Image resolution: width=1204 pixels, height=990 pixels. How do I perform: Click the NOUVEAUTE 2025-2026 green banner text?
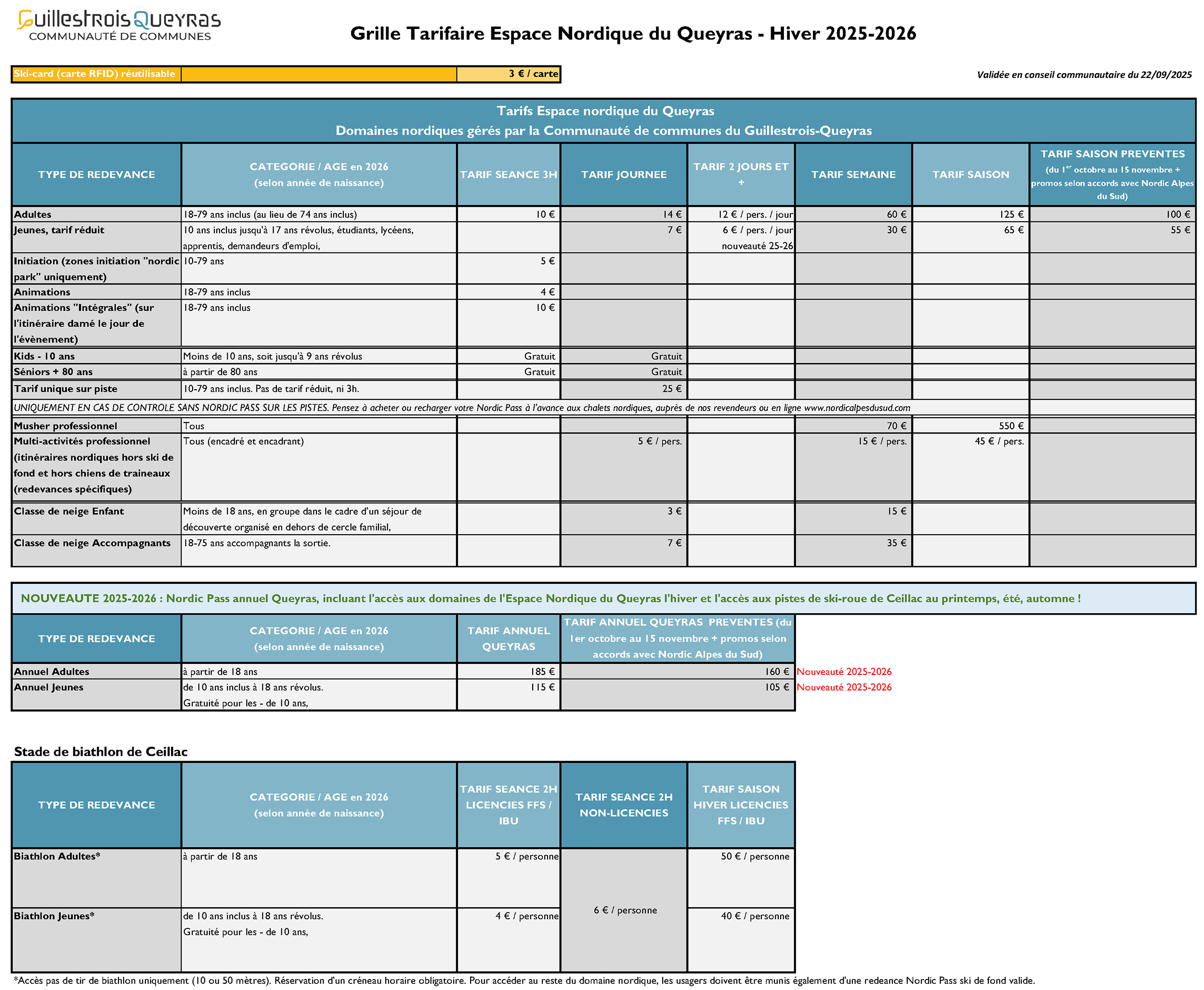[550, 598]
